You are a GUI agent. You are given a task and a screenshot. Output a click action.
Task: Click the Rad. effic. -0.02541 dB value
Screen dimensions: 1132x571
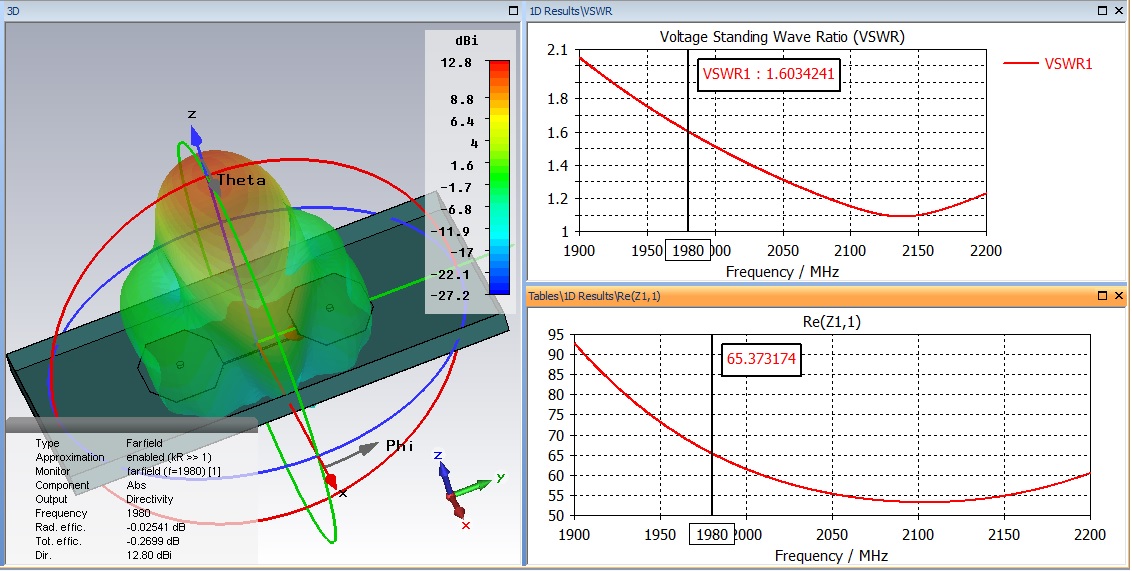(156, 527)
